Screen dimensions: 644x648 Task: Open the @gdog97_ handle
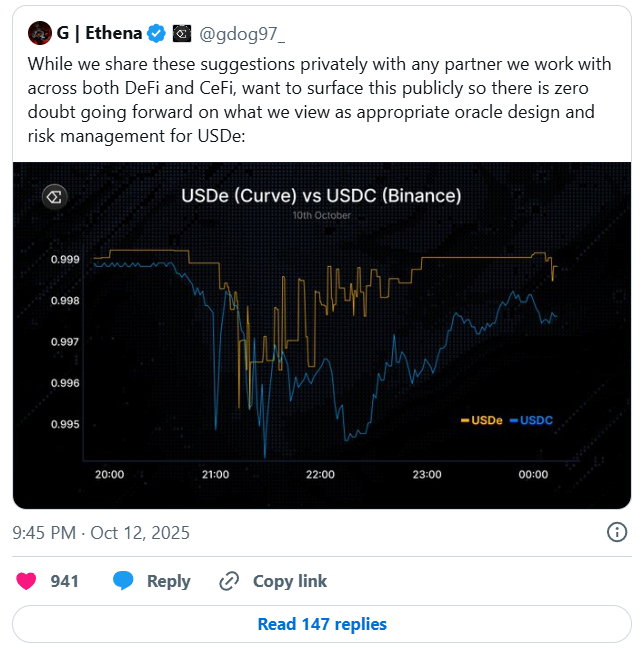241,34
